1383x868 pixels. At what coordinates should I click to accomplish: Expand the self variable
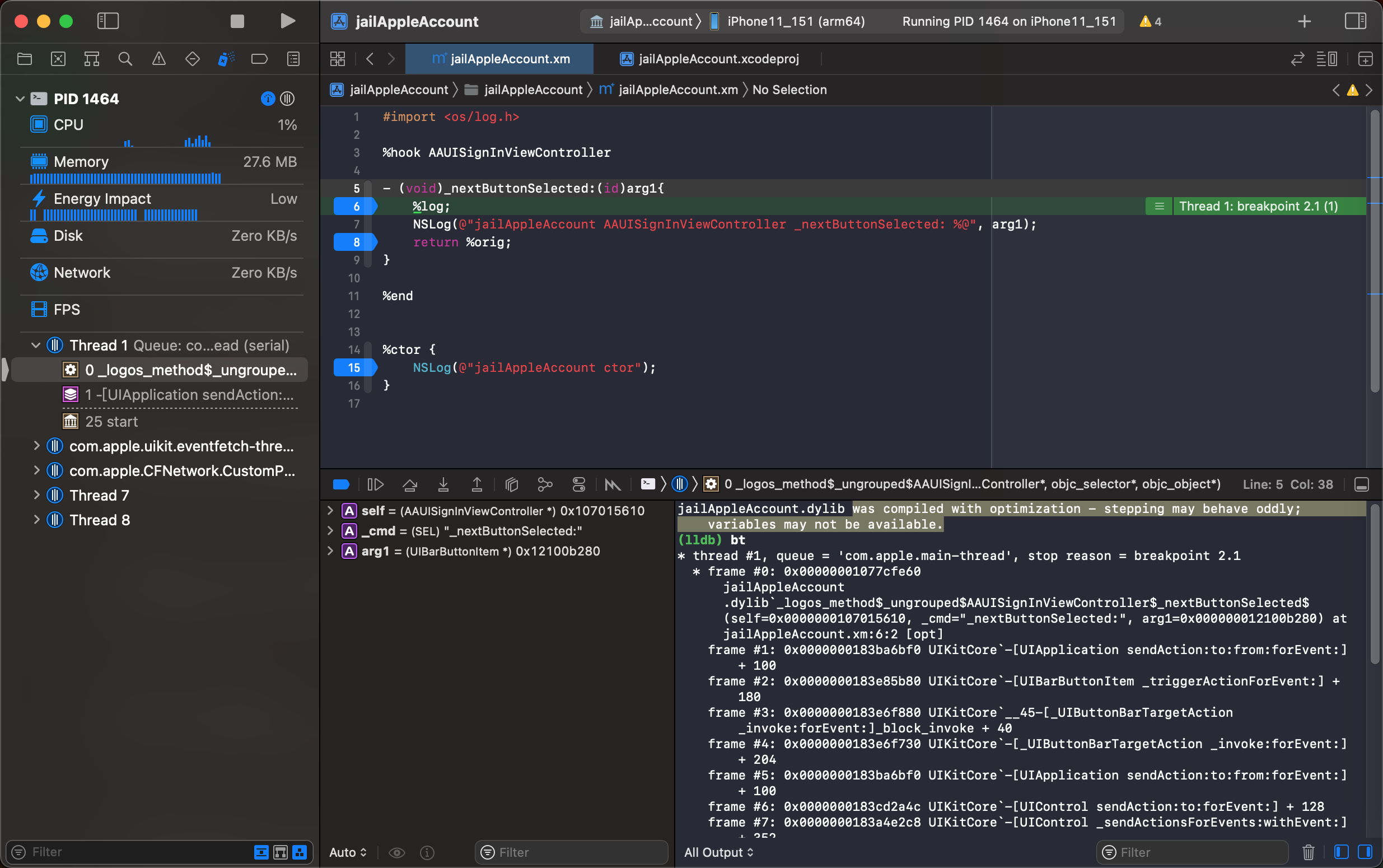click(330, 510)
